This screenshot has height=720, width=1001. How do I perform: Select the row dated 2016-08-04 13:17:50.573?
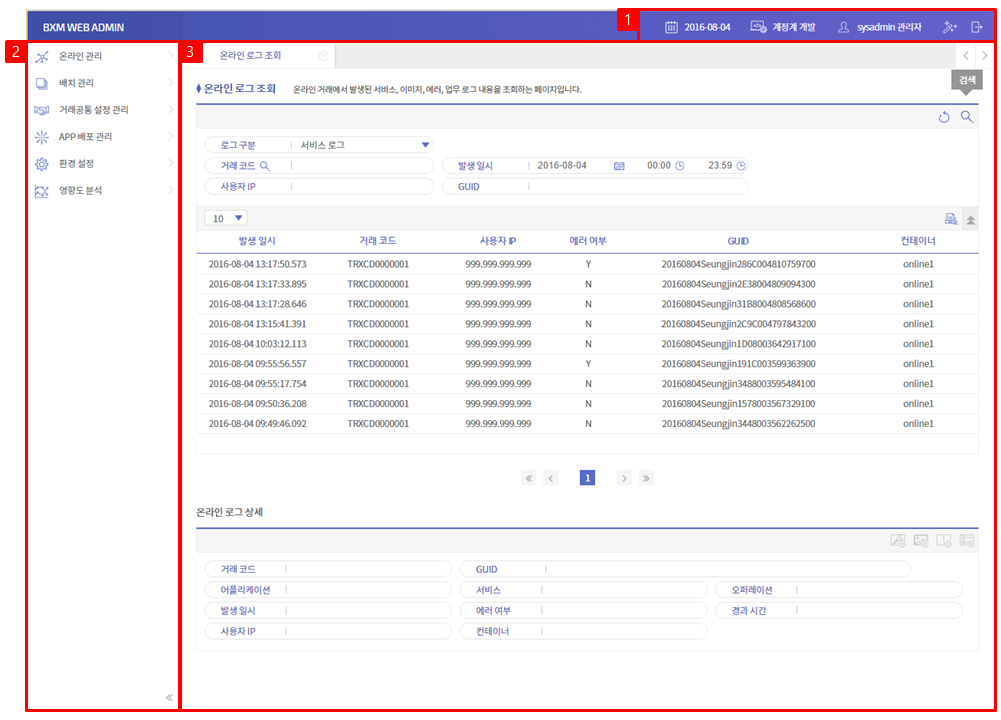point(587,264)
